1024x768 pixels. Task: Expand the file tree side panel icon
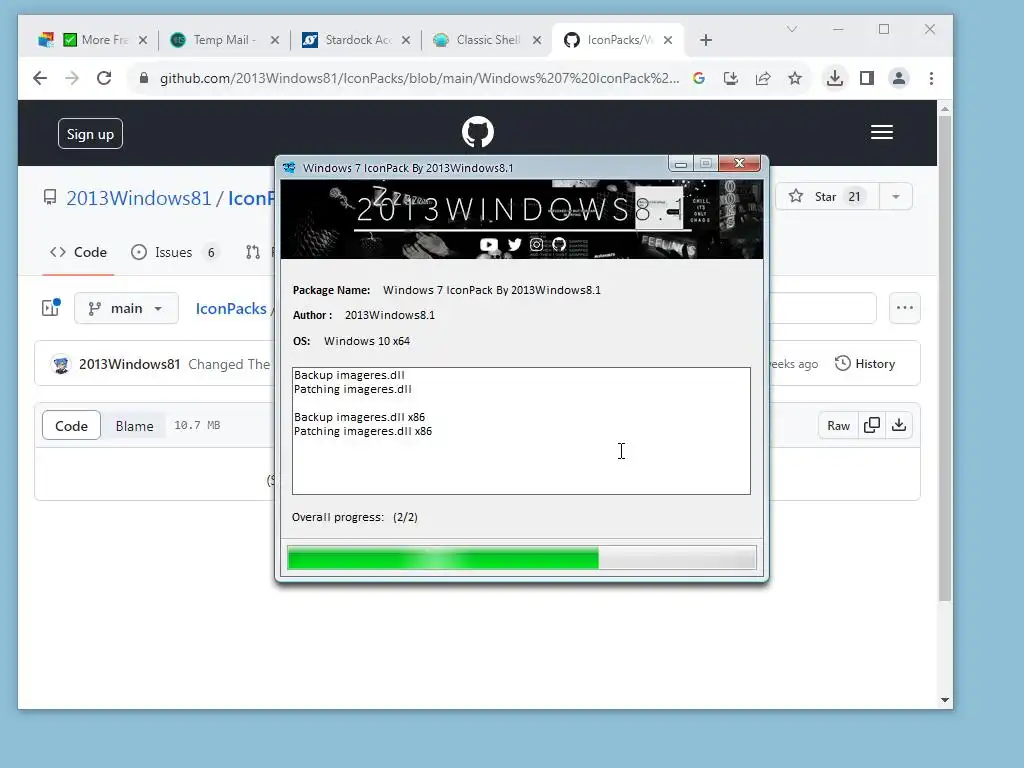tap(51, 308)
